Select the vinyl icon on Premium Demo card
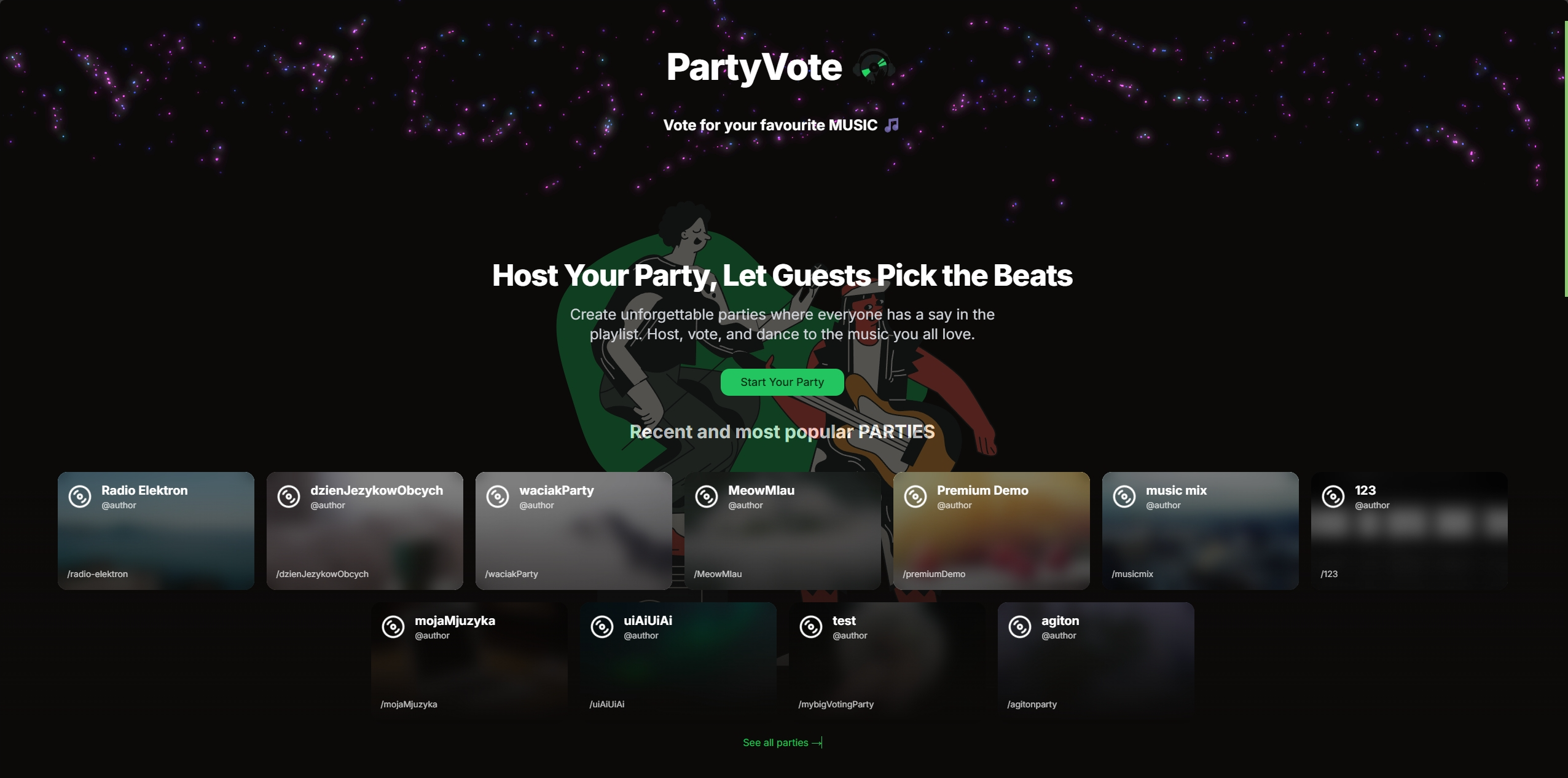 click(x=915, y=495)
